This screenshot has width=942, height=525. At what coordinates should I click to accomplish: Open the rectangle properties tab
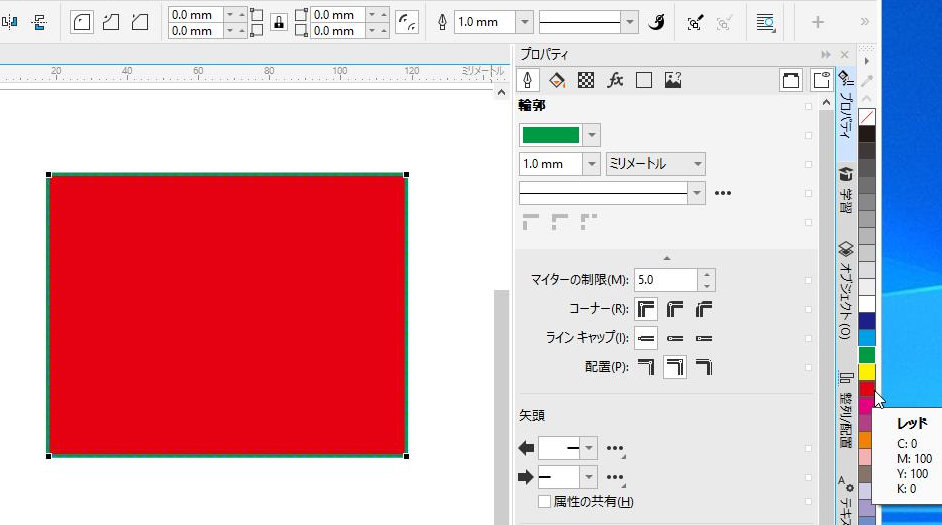[x=644, y=80]
